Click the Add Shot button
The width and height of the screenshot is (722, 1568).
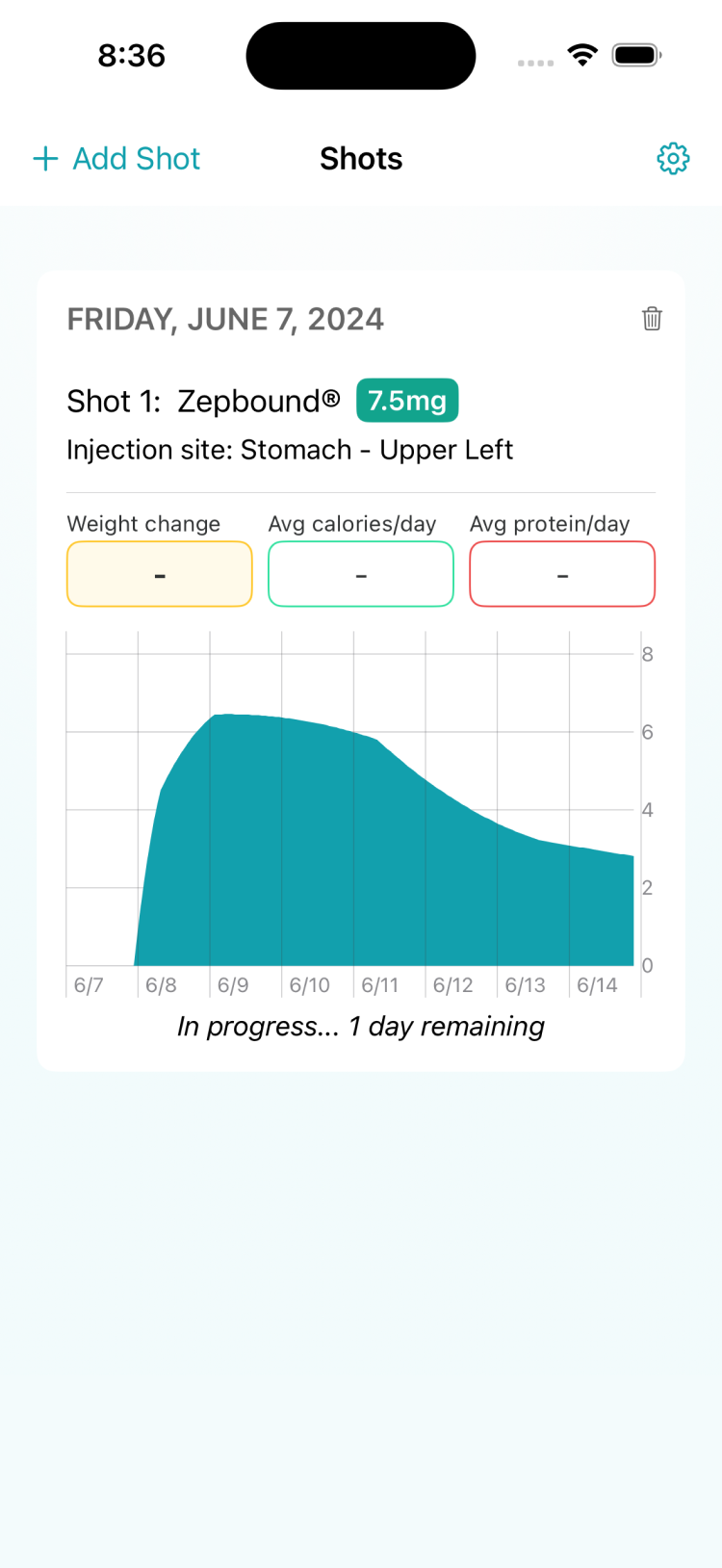tap(116, 159)
